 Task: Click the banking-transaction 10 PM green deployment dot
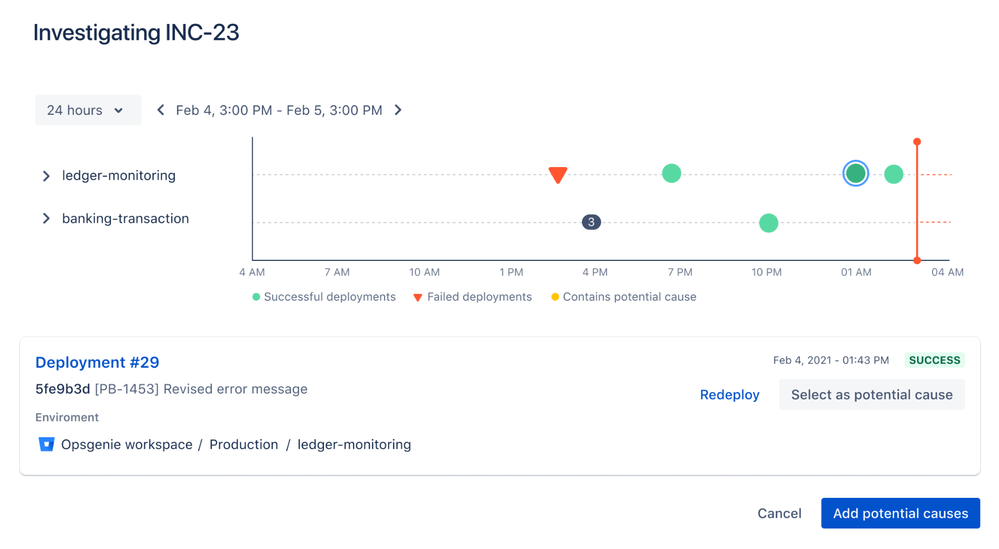pyautogui.click(x=769, y=223)
